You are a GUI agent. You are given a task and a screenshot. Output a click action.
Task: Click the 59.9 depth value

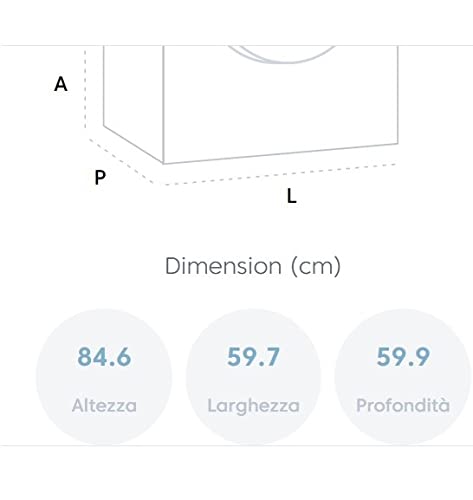click(403, 357)
